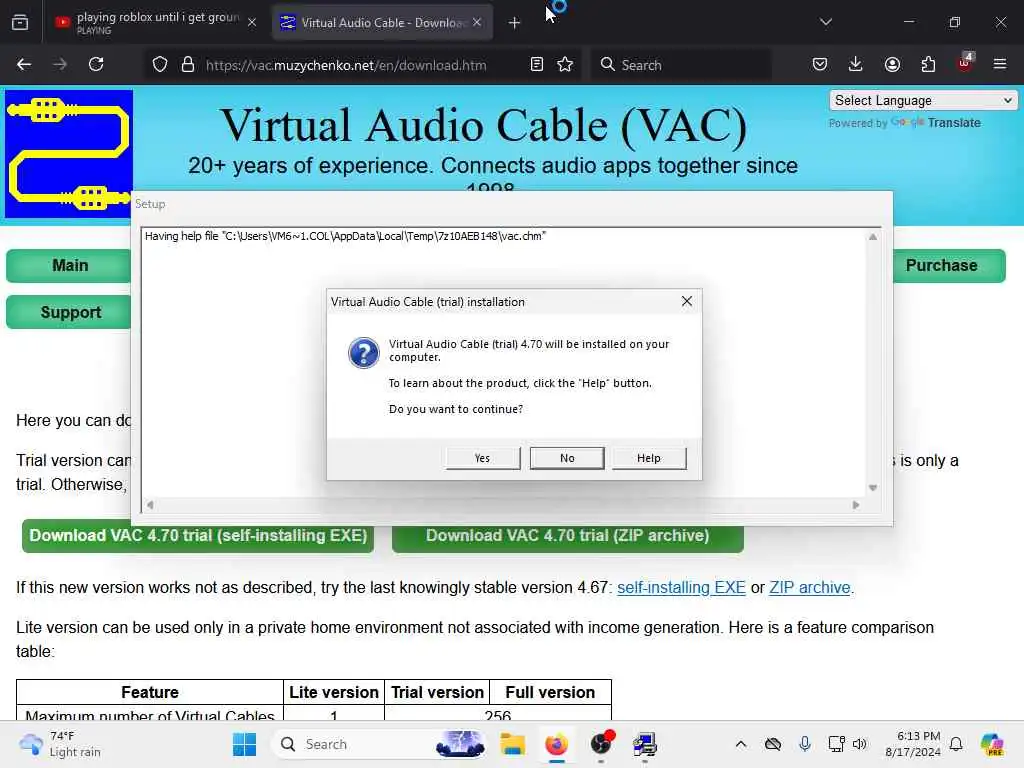Click the microphone tray icon
This screenshot has height=768, width=1024.
click(805, 744)
